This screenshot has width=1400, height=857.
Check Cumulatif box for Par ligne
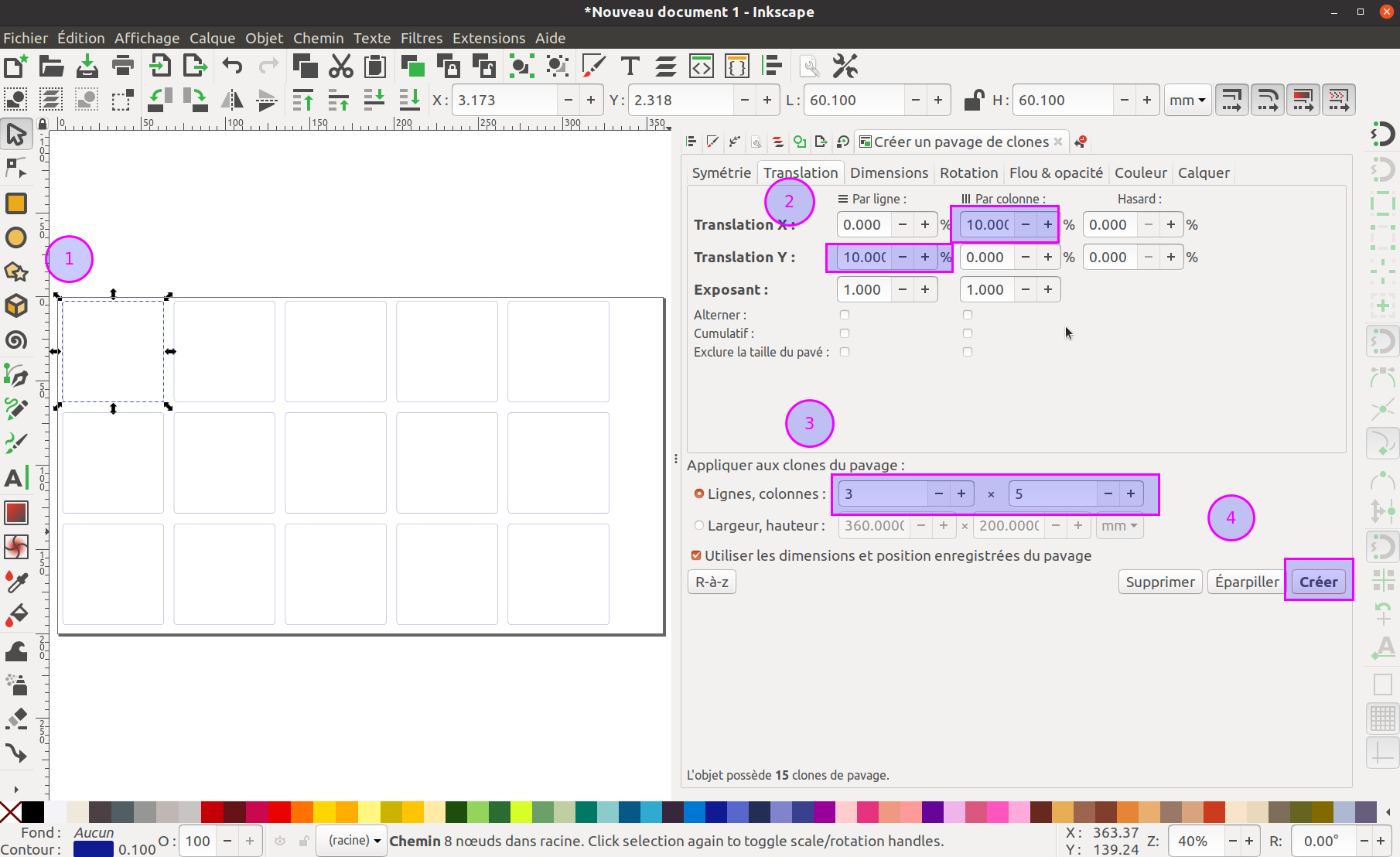pos(845,333)
